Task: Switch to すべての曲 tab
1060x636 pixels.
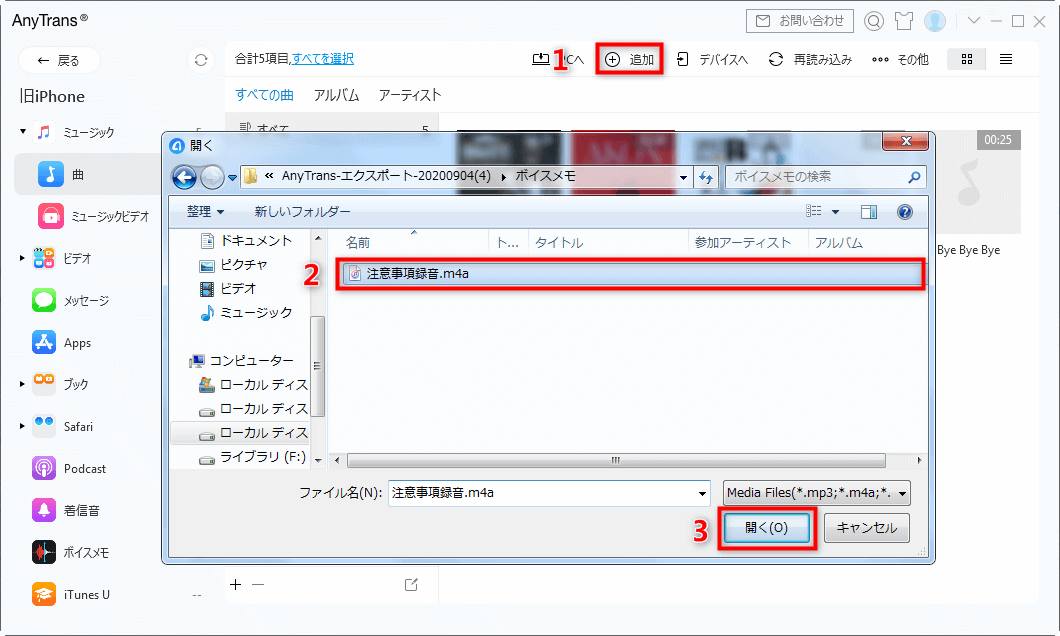Action: pos(264,95)
